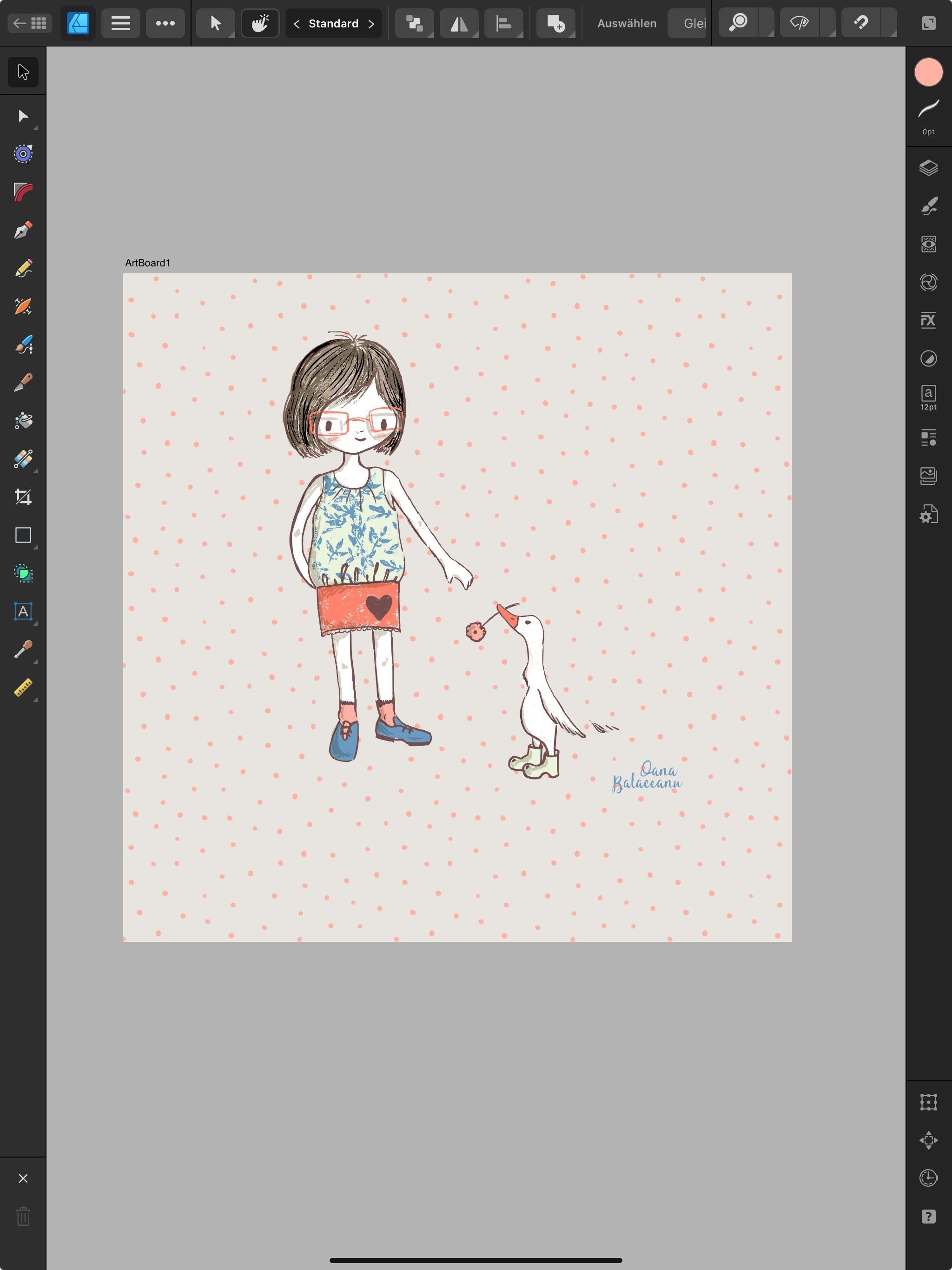
Task: Open the arrange order dropdown
Action: tap(415, 24)
